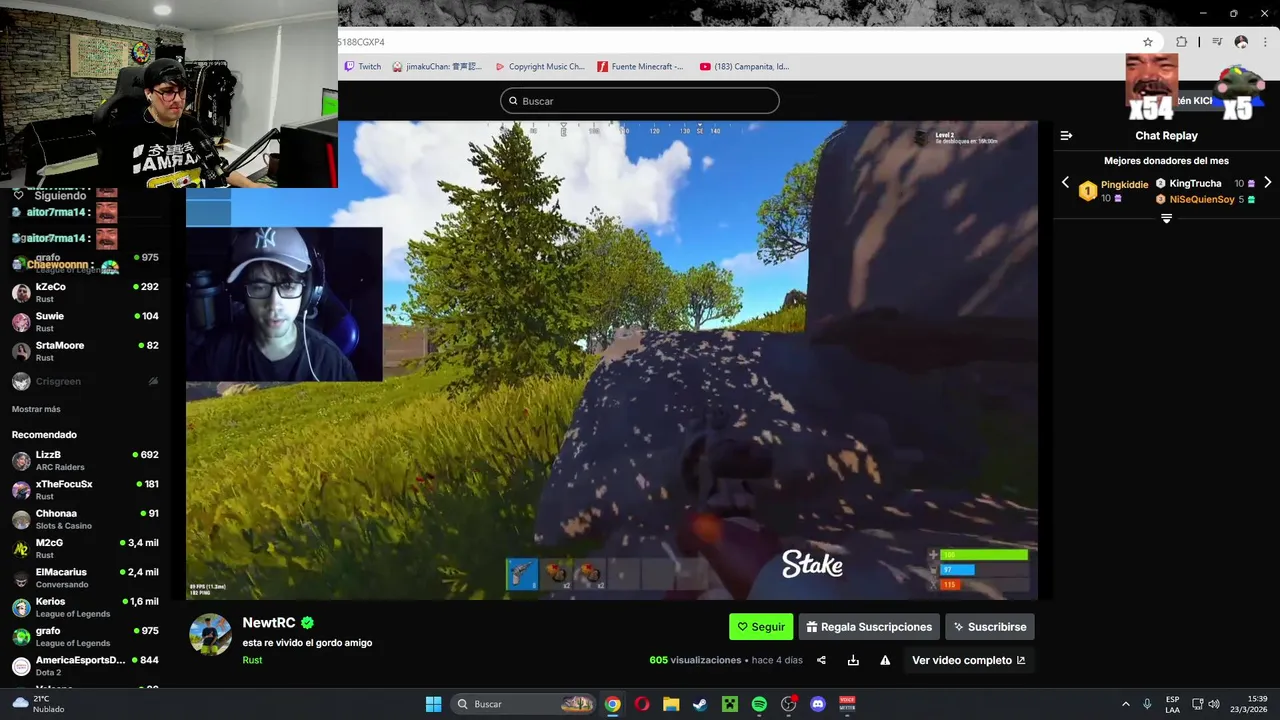Open the NewtRC profile avatar
Image resolution: width=1280 pixels, height=720 pixels.
210,634
